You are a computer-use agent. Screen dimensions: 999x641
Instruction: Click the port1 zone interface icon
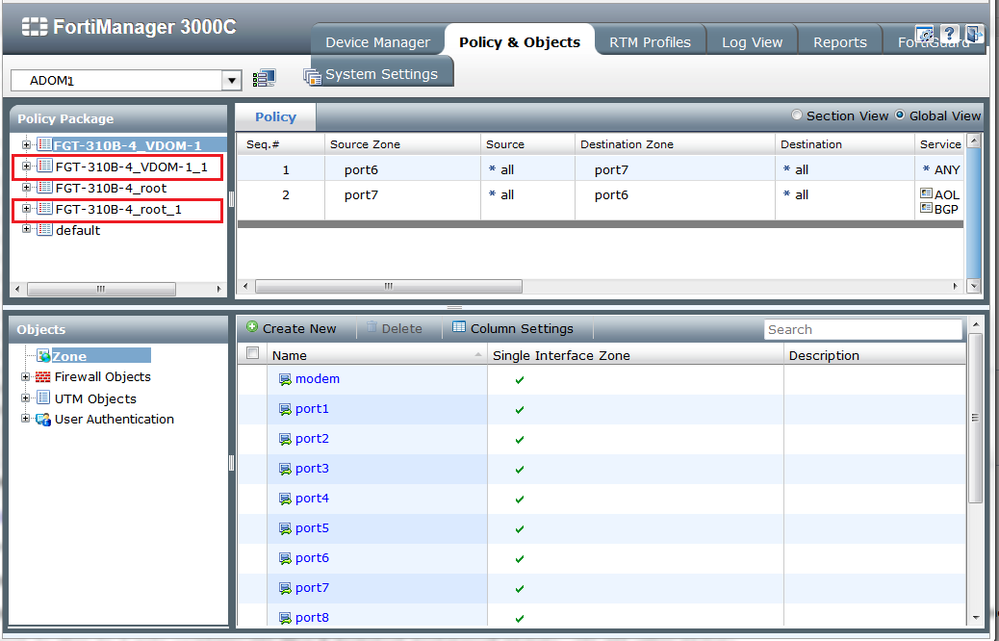285,409
